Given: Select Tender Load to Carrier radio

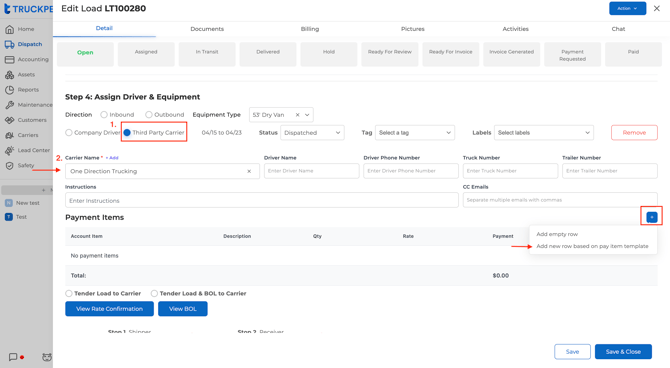Looking at the screenshot, I should 69,293.
